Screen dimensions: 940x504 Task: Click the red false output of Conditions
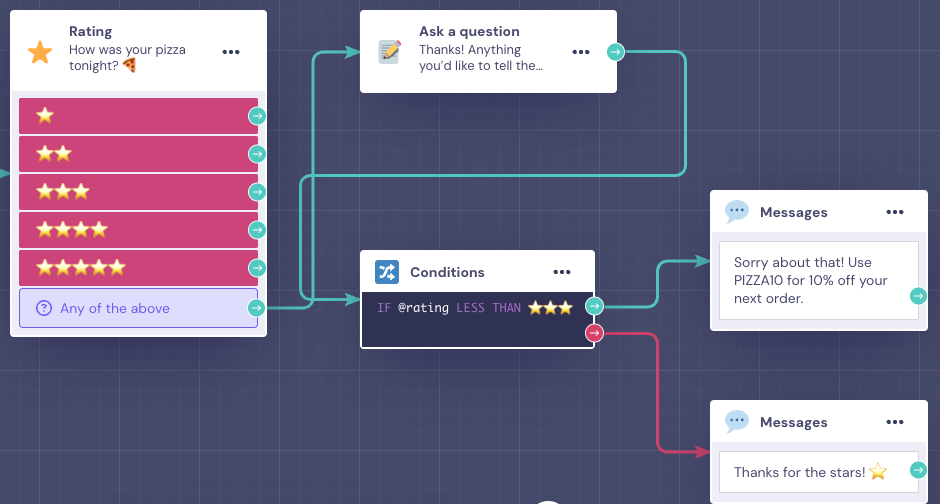(594, 333)
